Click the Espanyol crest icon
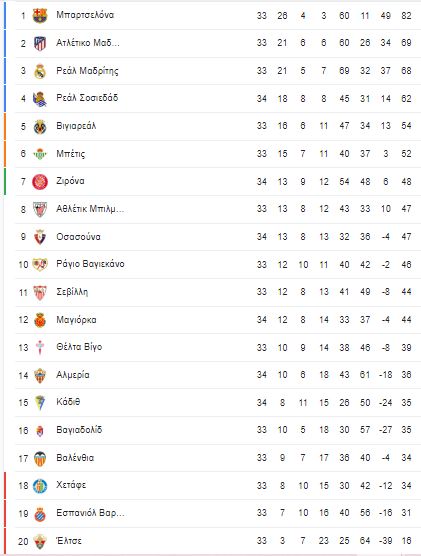The image size is (421, 556). [x=40, y=513]
